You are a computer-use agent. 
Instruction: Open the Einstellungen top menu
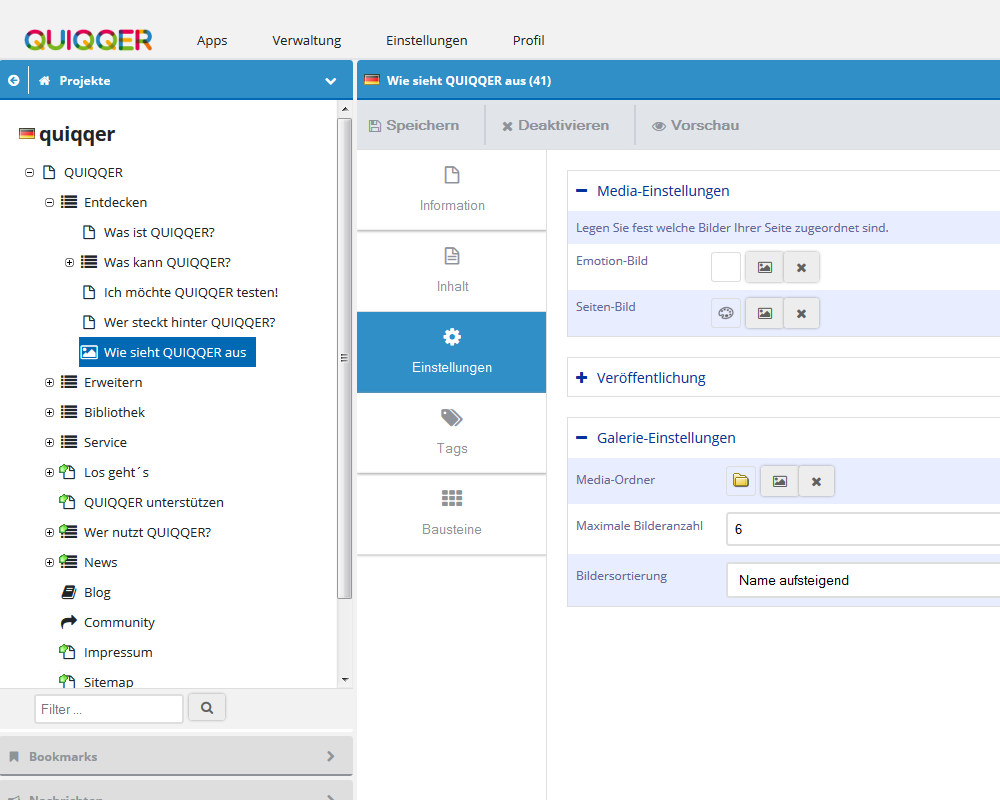(427, 40)
